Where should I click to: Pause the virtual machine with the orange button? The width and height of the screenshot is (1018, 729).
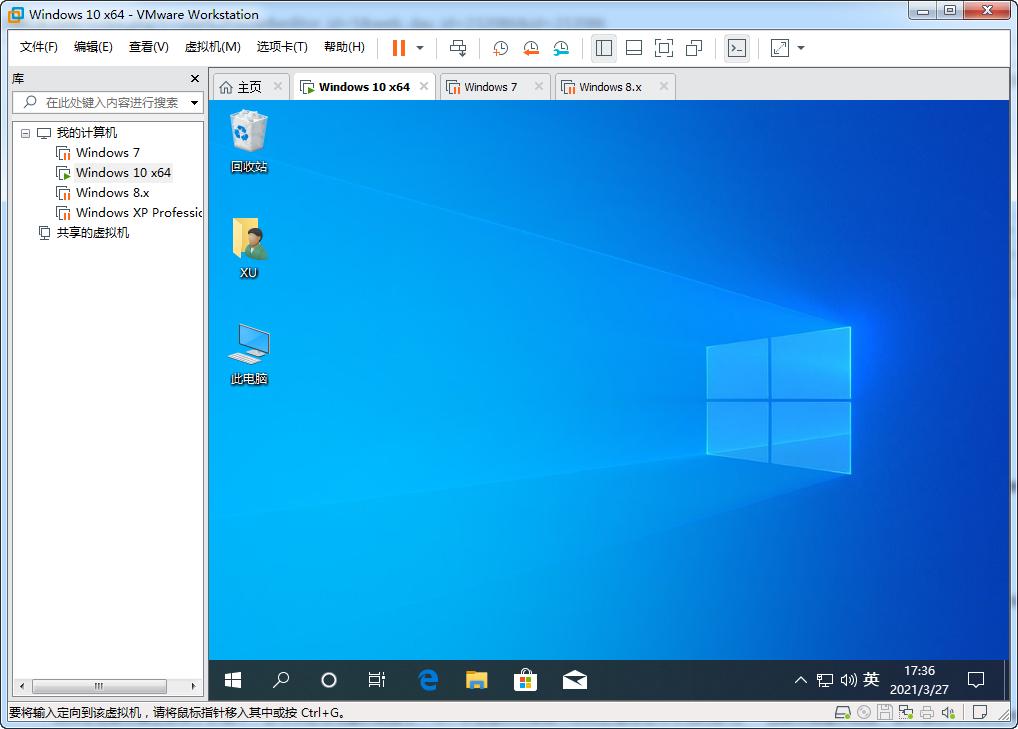(399, 48)
